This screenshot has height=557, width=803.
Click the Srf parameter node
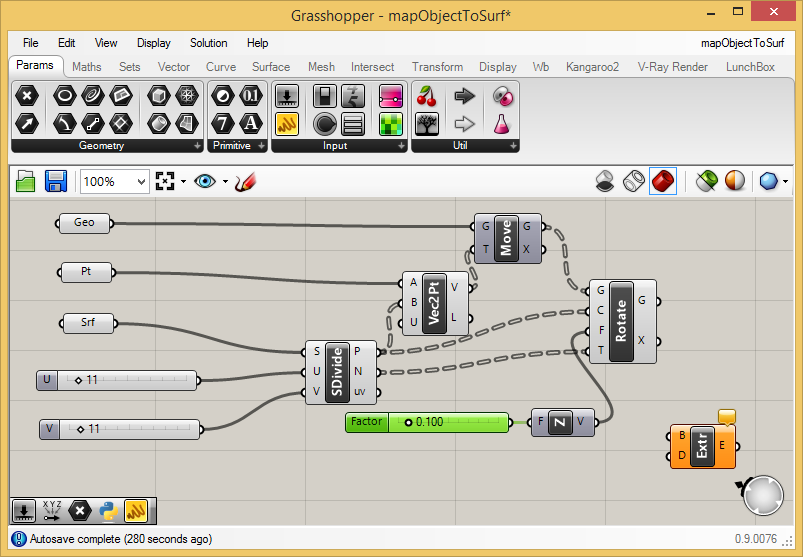[88, 323]
